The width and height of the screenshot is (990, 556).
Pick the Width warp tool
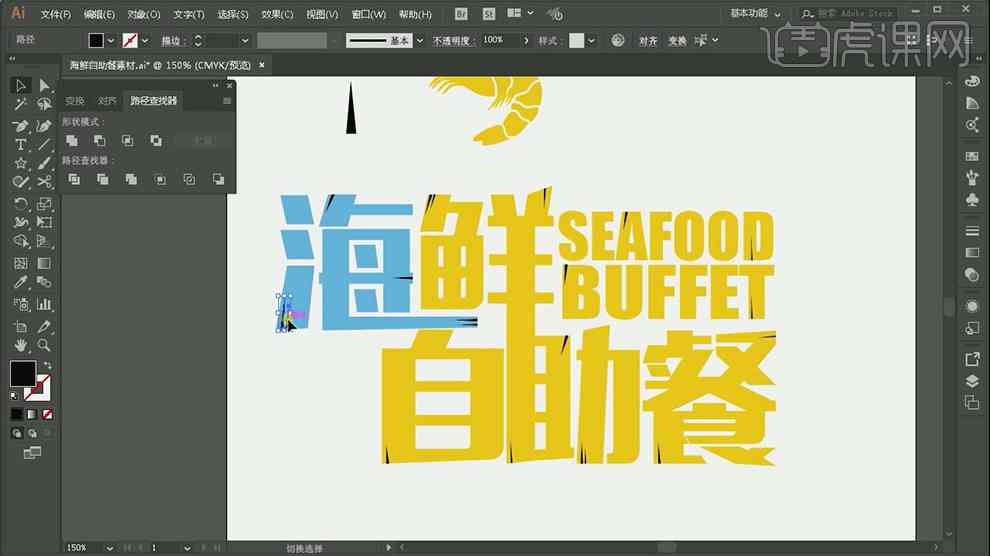click(20, 222)
